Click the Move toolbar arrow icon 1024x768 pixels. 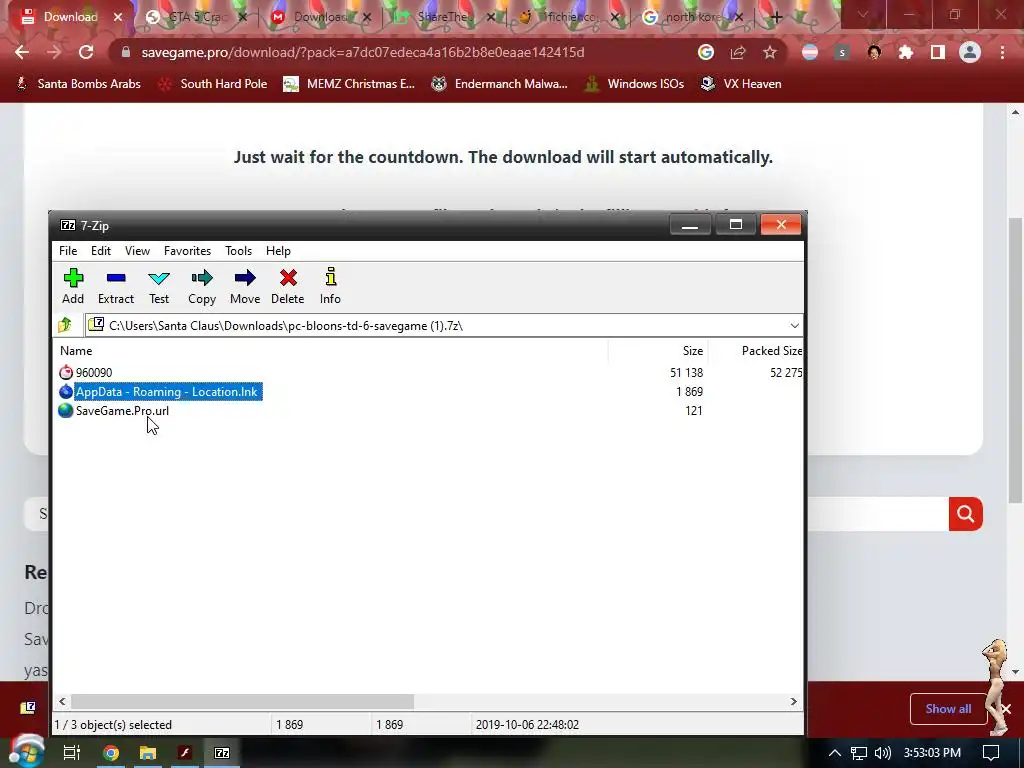(245, 286)
